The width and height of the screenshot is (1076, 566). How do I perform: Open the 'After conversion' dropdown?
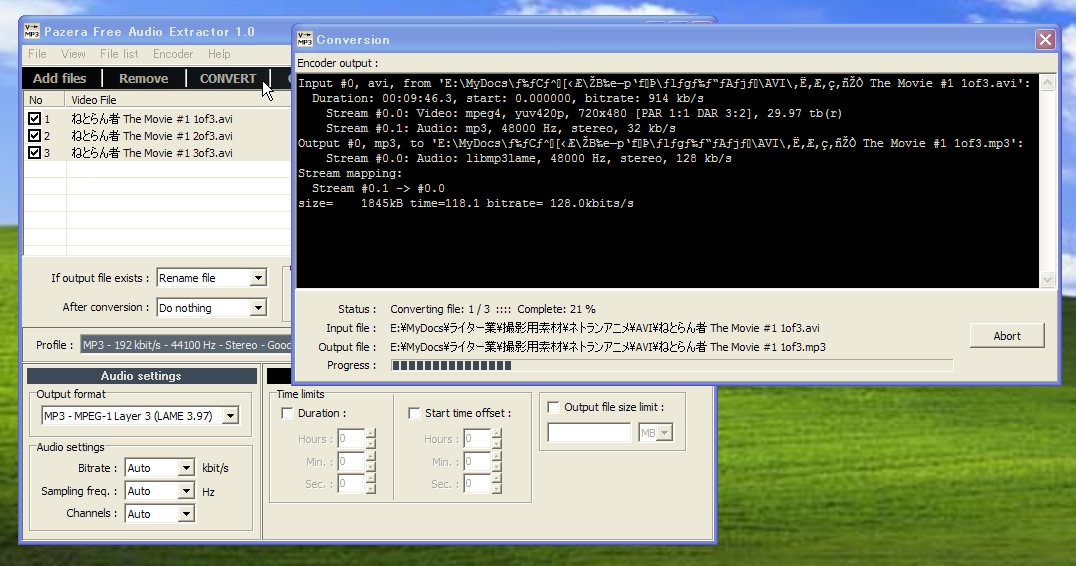coord(258,307)
